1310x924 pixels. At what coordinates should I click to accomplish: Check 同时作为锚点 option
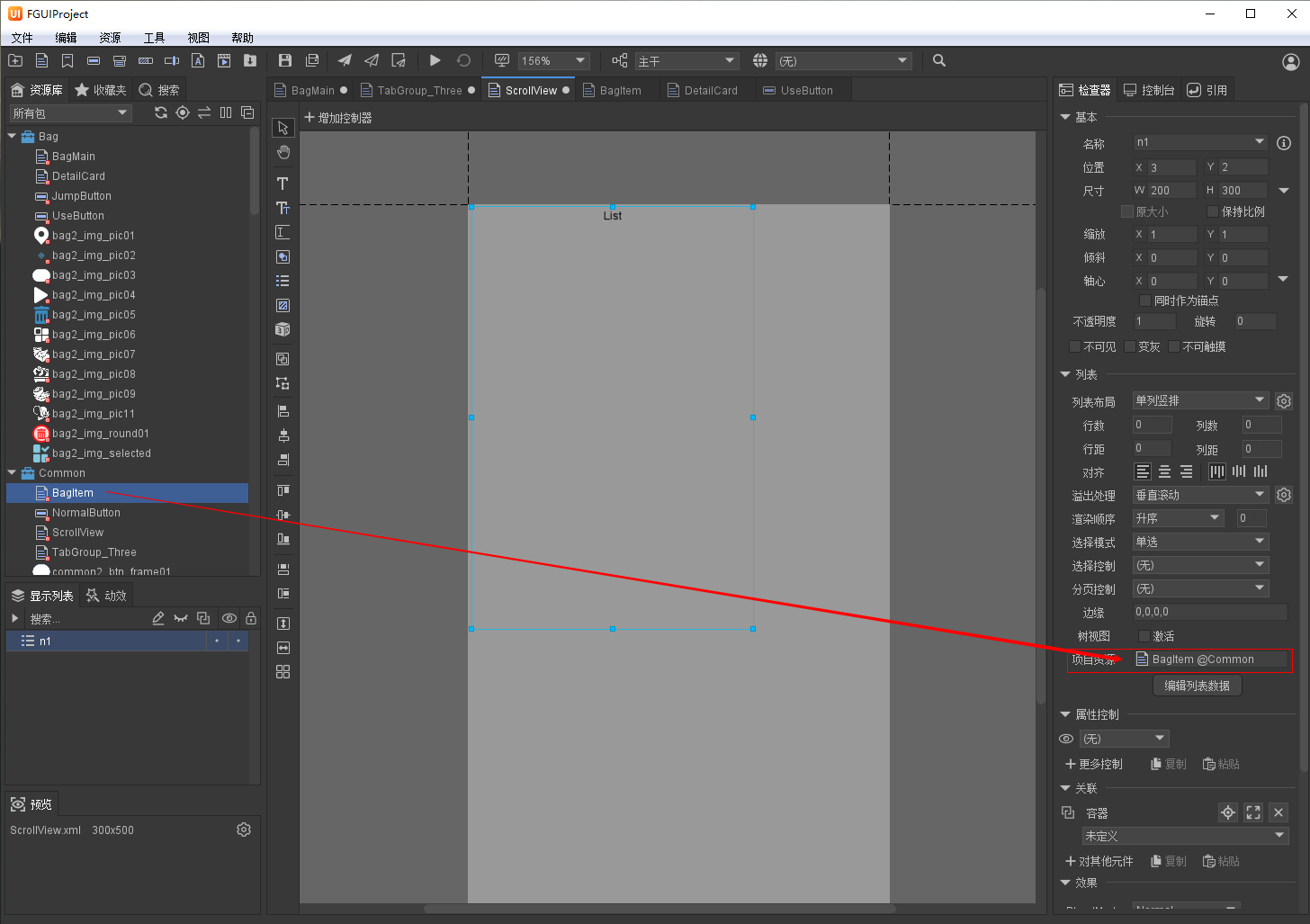1144,301
